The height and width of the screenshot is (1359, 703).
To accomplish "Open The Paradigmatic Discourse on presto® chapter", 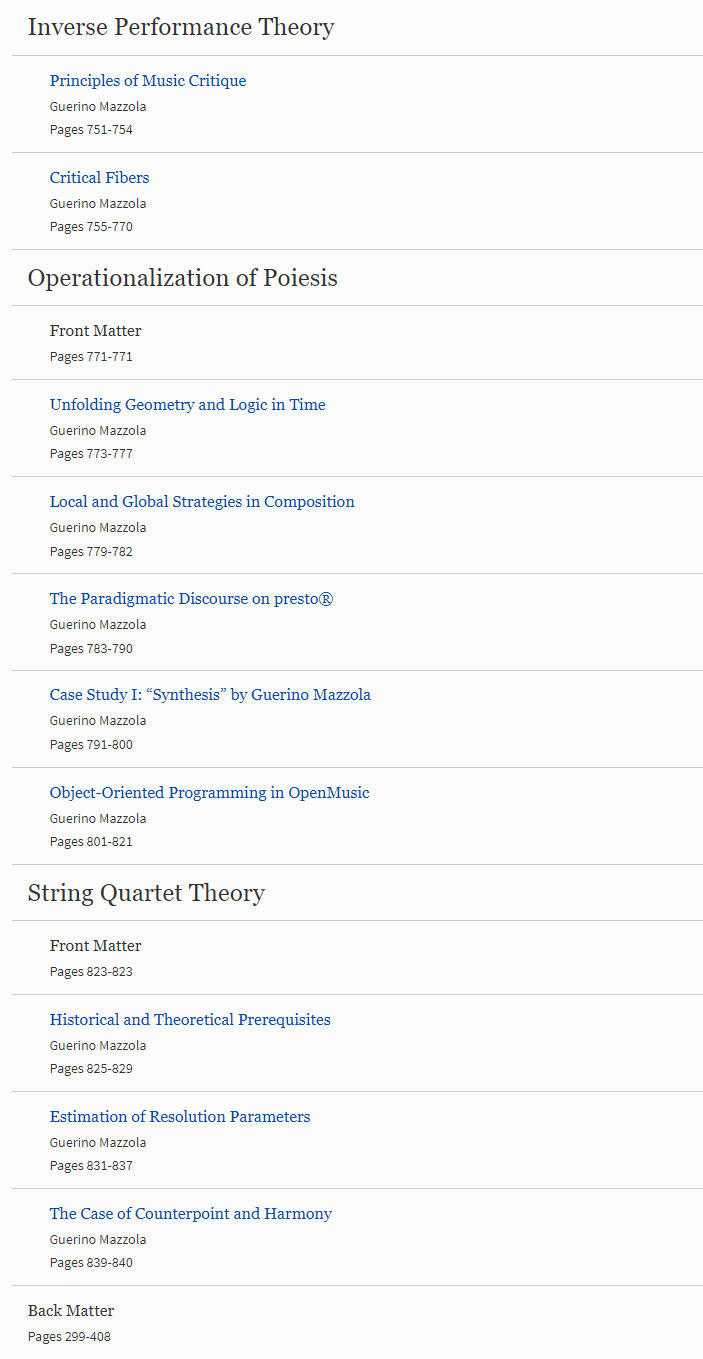I will point(192,599).
